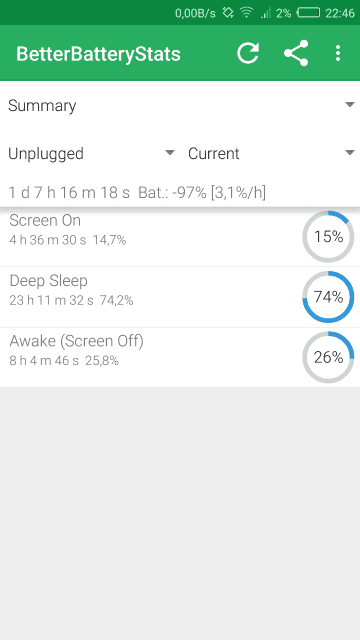Tap the screen rotation lock icon
Screen dimensions: 360x640
coord(228,13)
